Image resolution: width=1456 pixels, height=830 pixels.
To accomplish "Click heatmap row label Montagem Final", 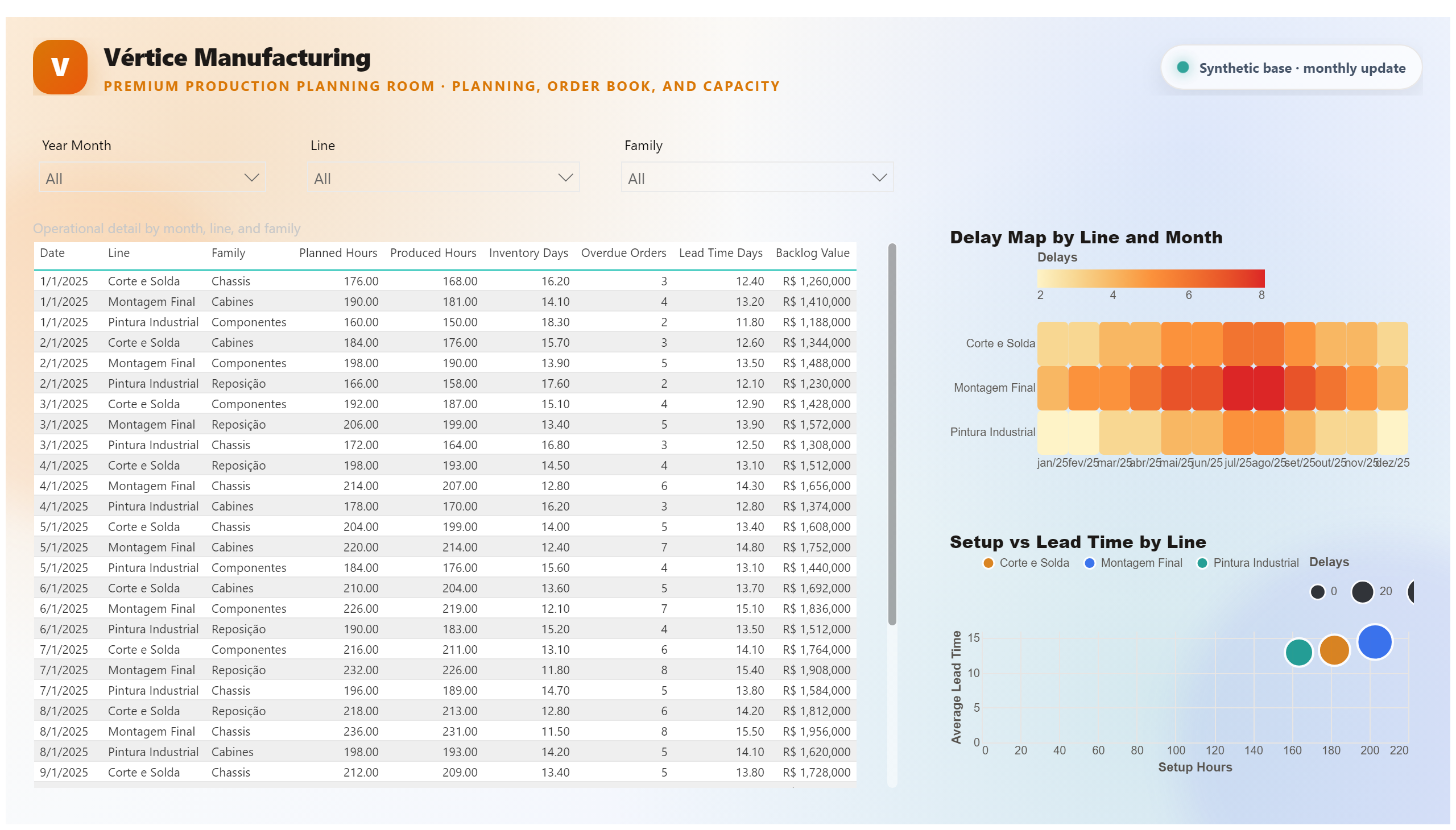I will 994,388.
